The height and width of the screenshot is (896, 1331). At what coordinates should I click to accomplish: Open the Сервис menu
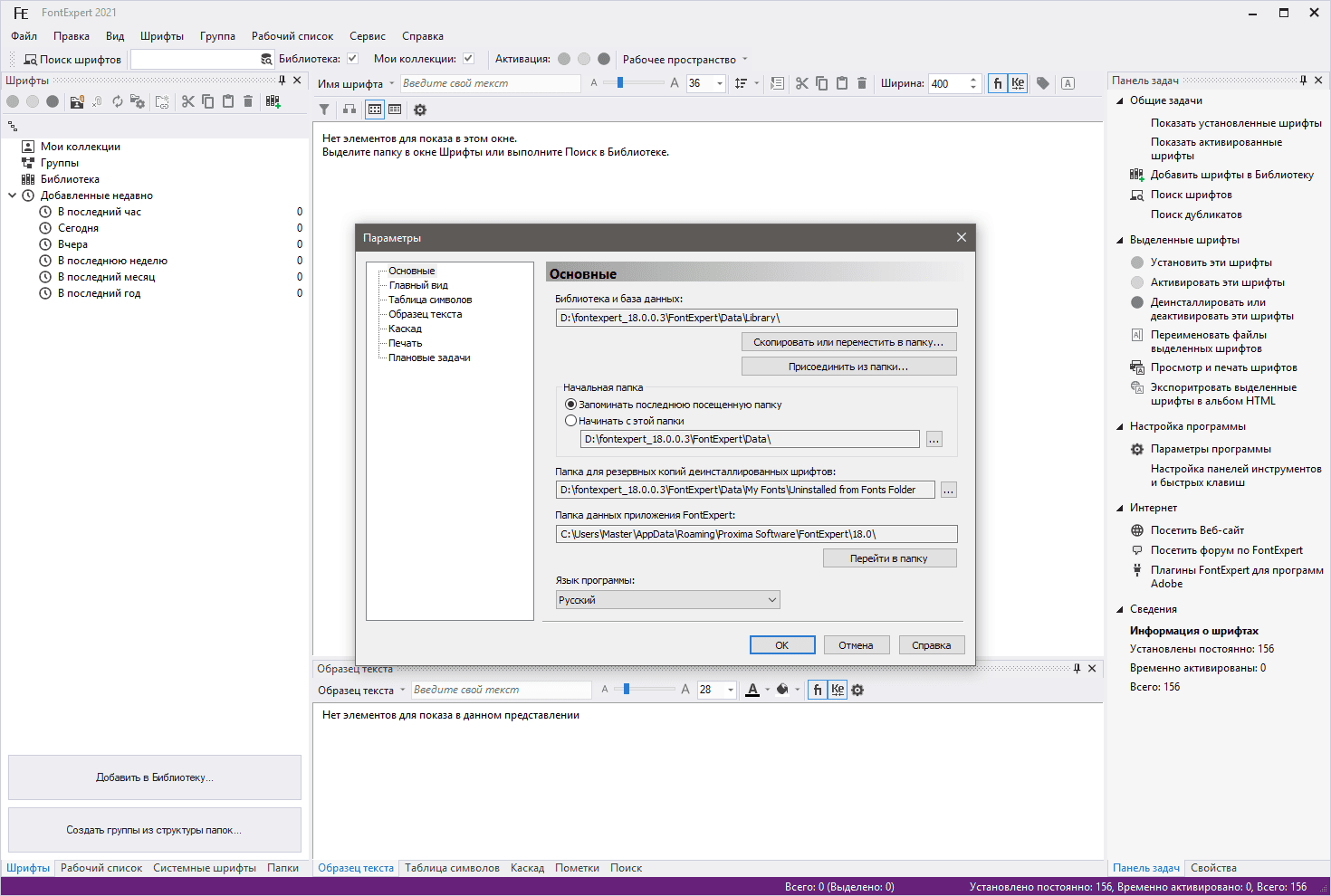pyautogui.click(x=368, y=36)
